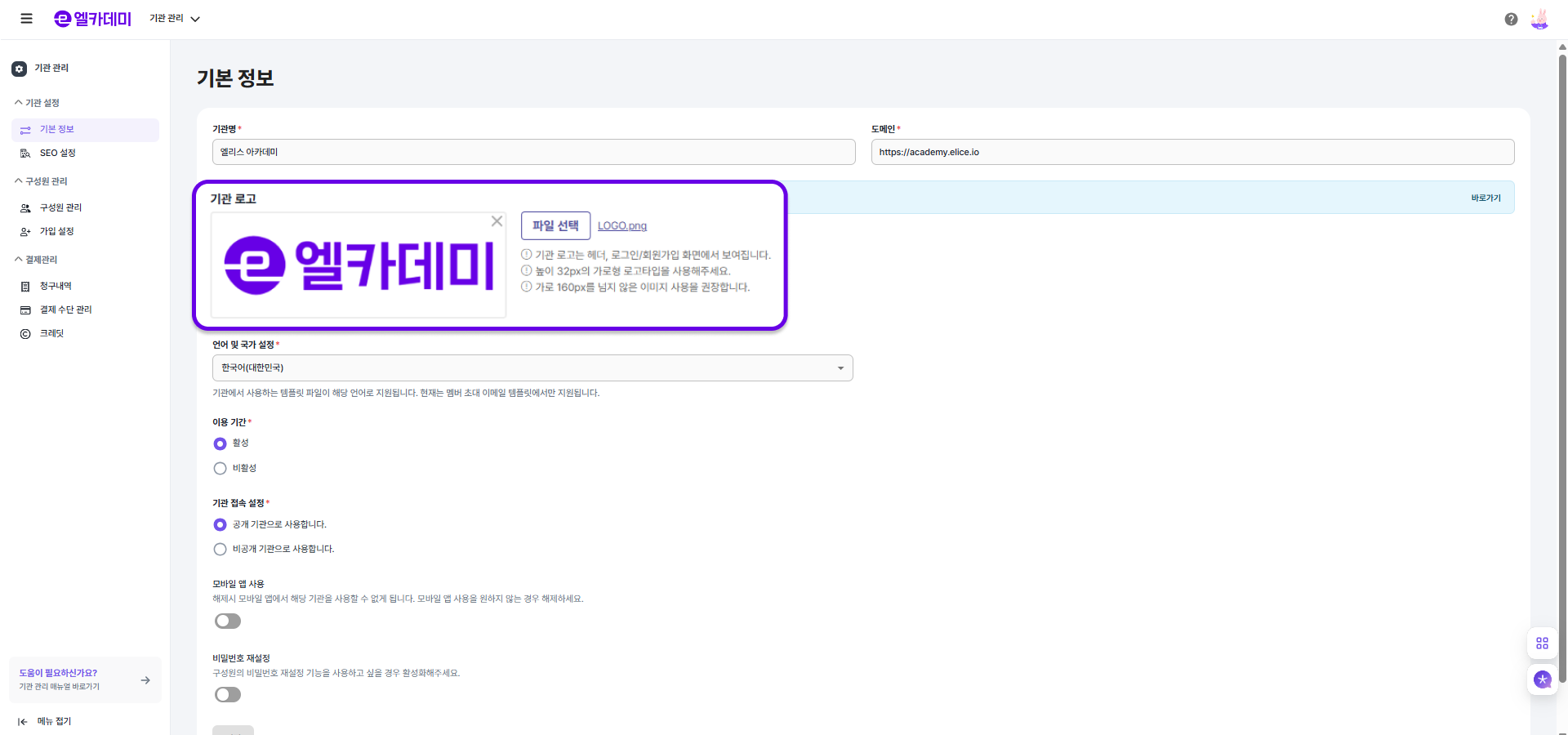This screenshot has width=1568, height=735.
Task: Open the user profile avatar
Action: point(1539,19)
